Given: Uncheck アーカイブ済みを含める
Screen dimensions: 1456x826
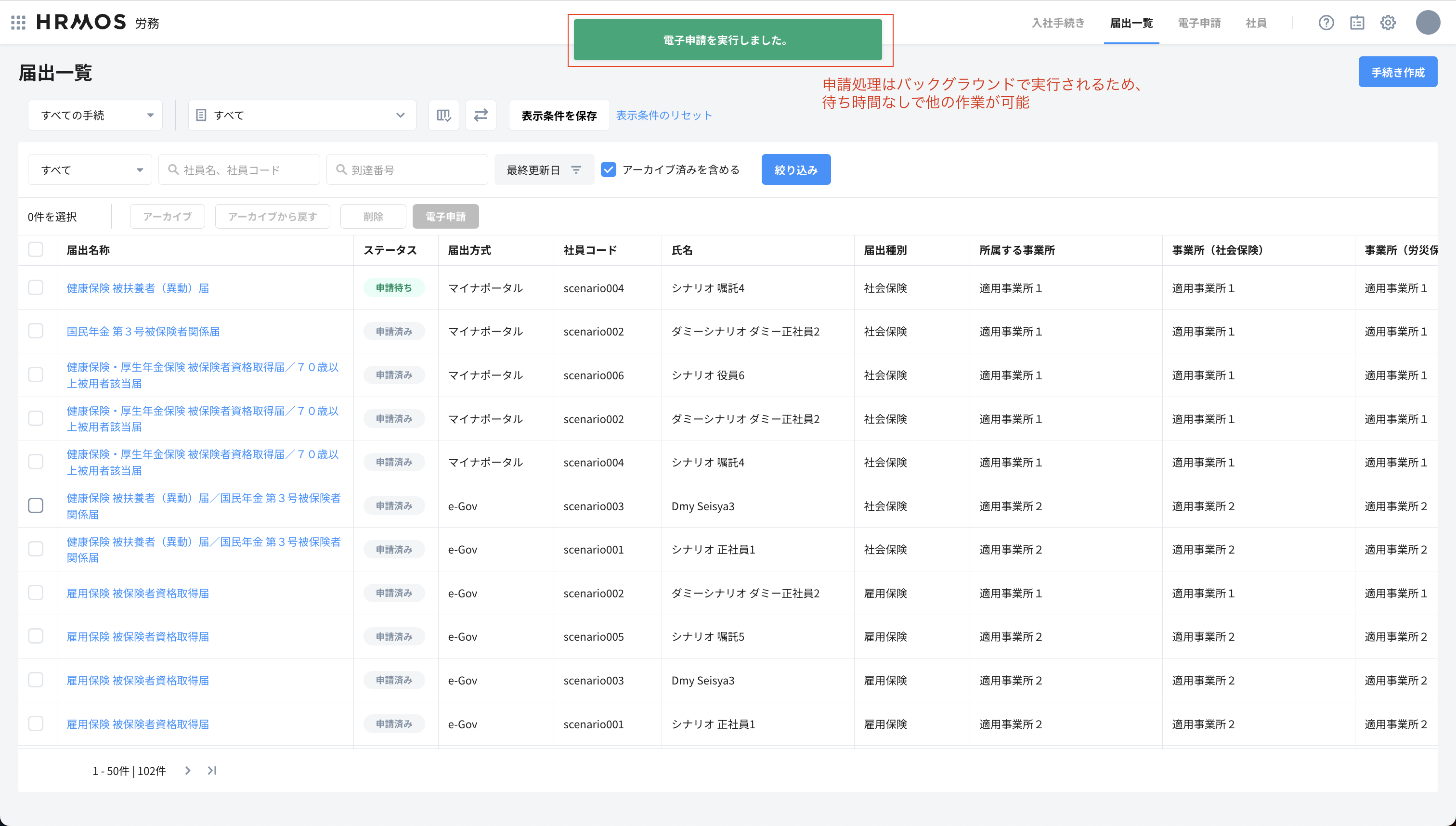Looking at the screenshot, I should (x=609, y=169).
